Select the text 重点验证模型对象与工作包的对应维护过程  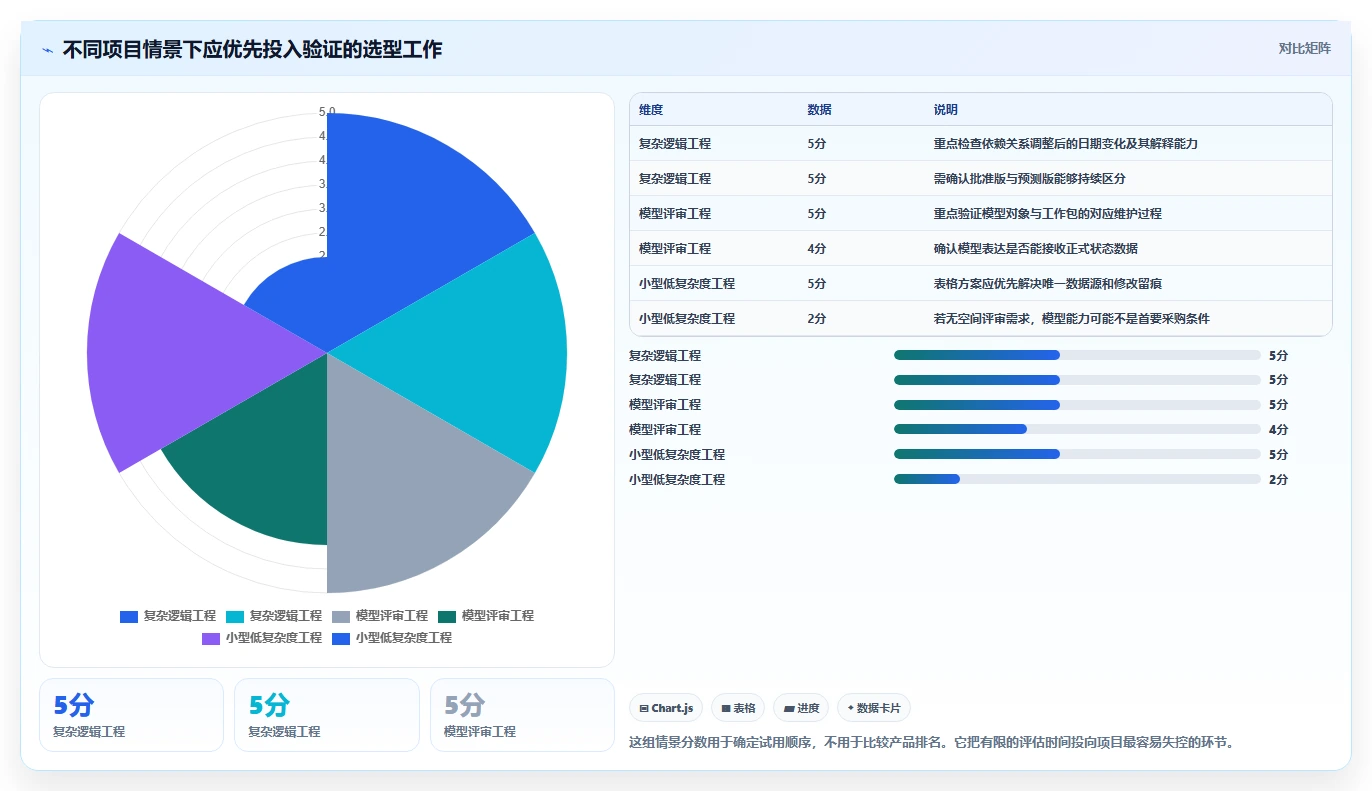(1048, 214)
